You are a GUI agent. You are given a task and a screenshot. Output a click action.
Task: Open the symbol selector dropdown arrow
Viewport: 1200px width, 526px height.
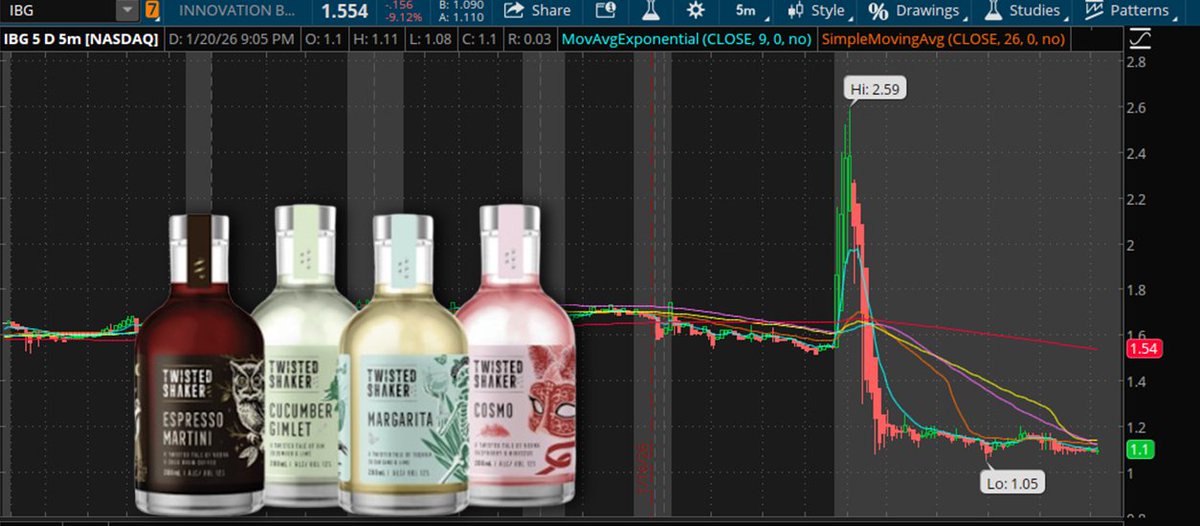128,11
